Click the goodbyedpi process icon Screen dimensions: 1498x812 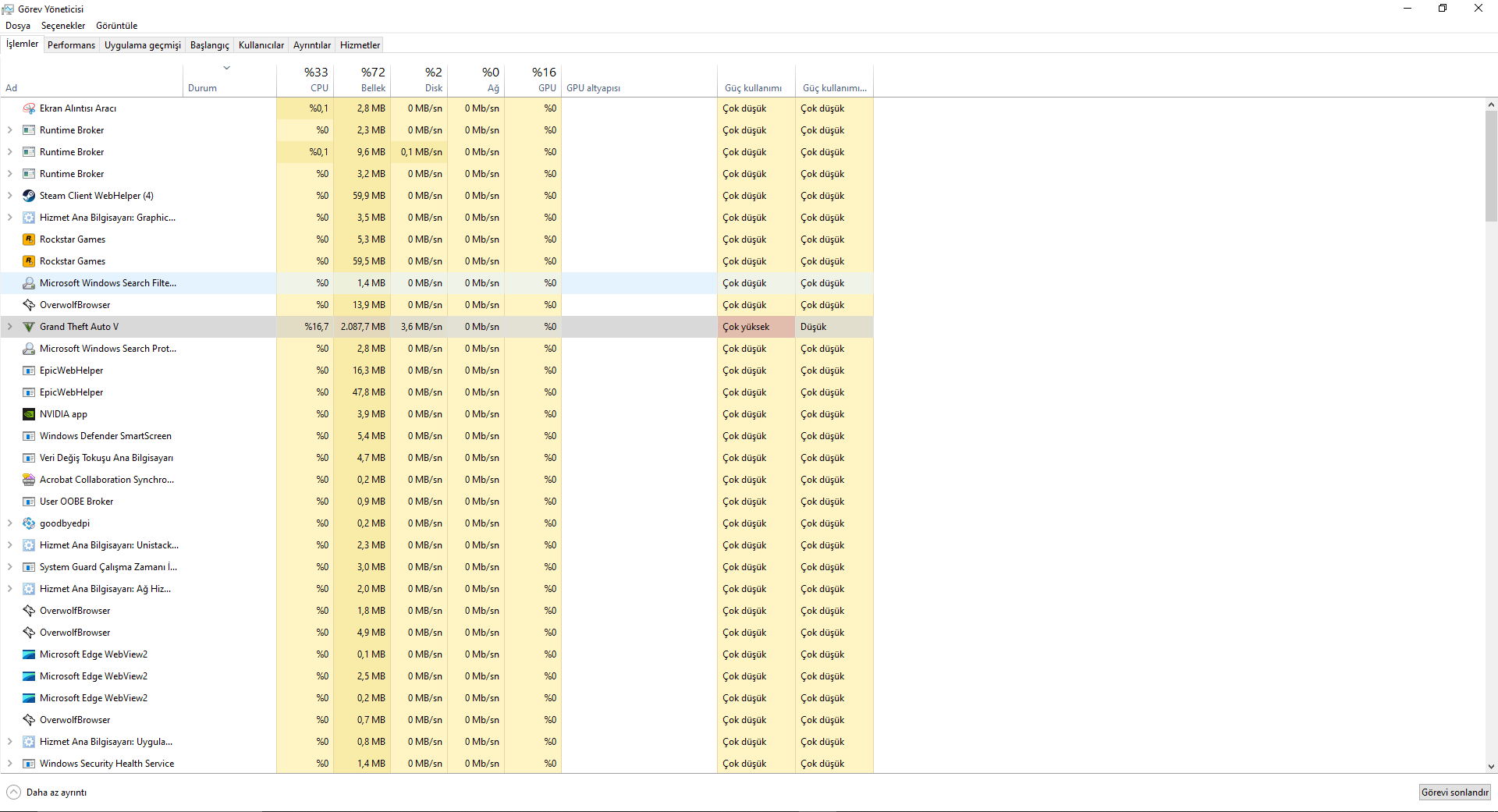(x=29, y=523)
